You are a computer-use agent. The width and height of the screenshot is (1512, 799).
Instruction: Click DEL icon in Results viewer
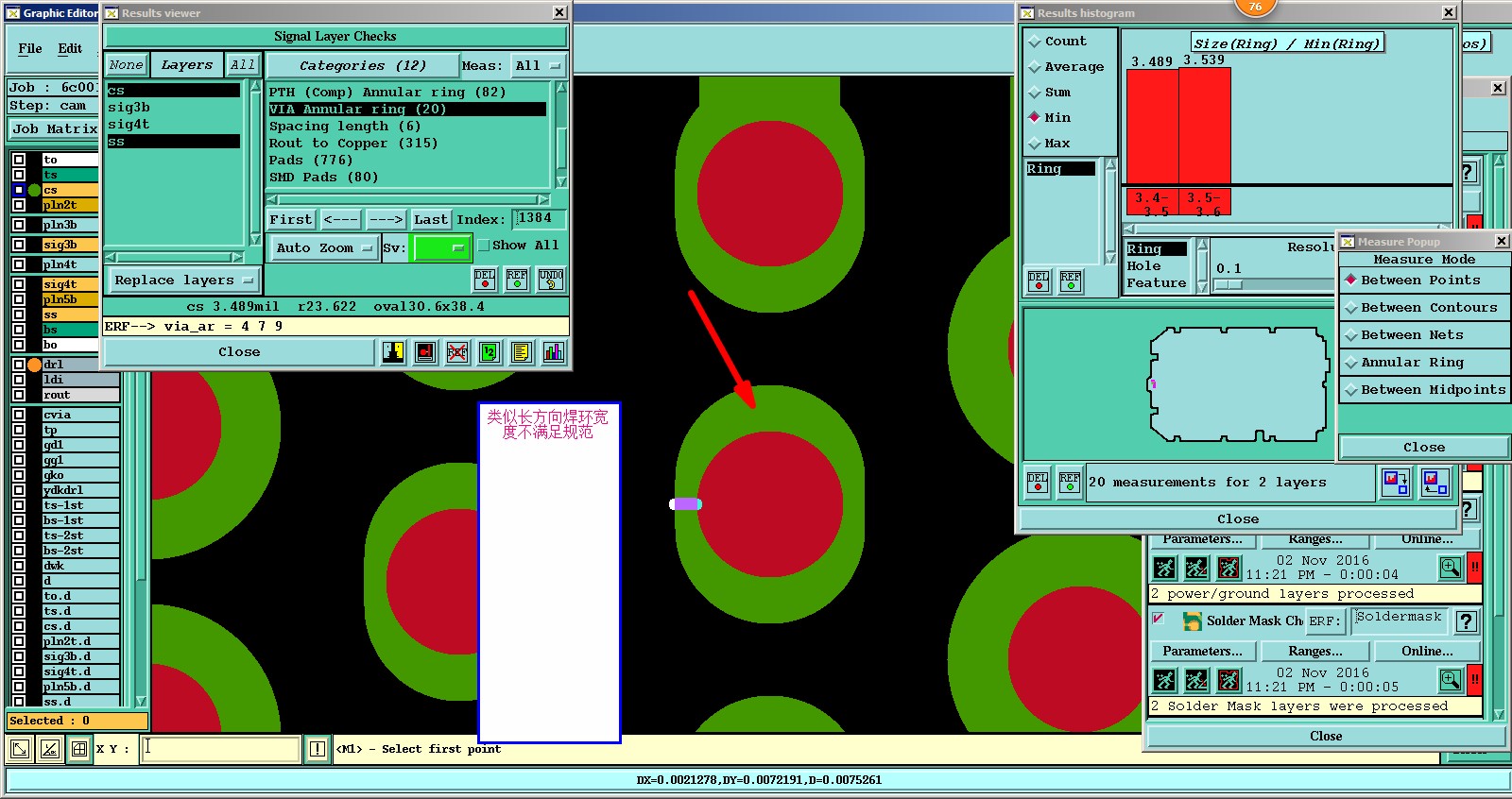pos(485,280)
